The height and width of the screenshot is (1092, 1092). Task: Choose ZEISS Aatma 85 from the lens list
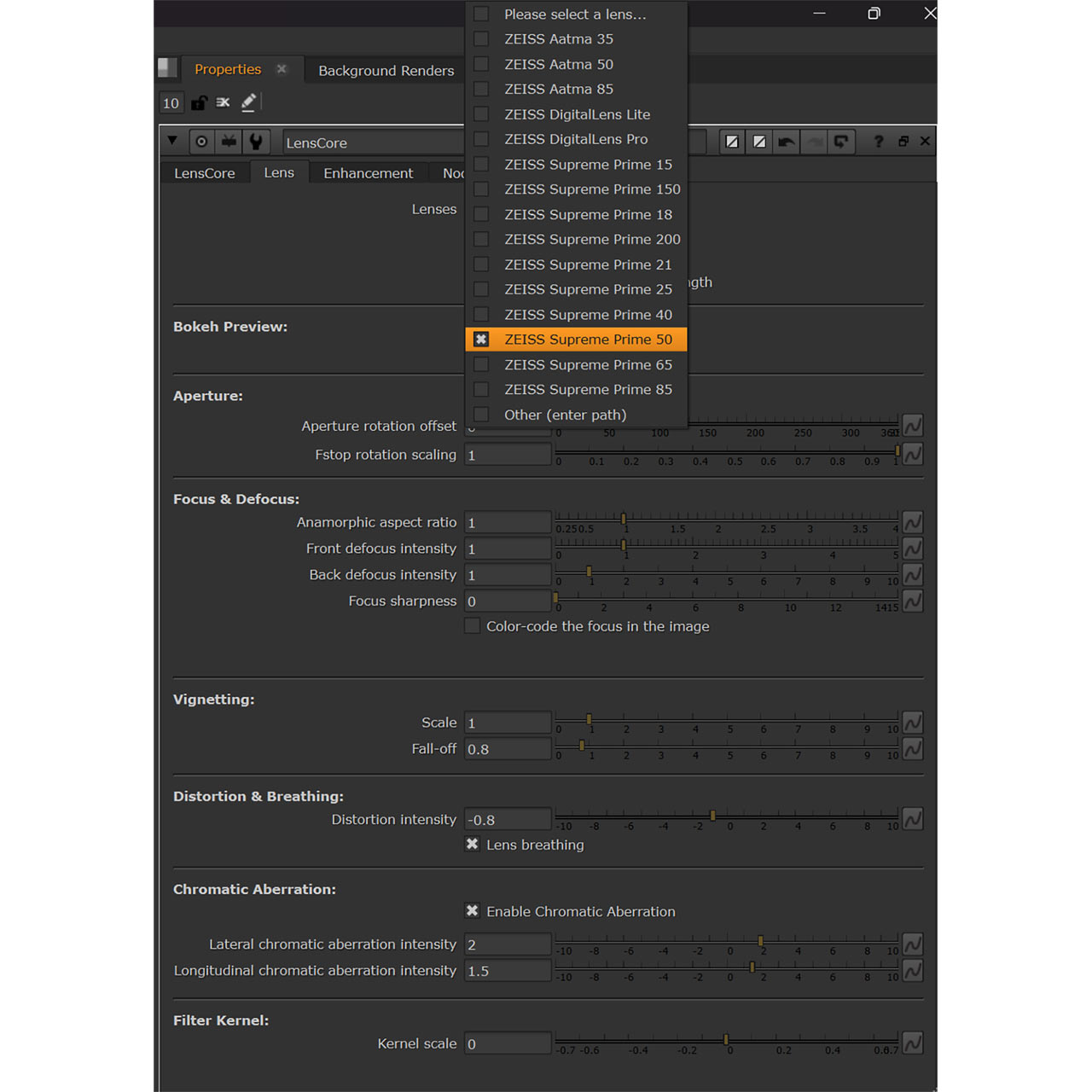[576, 89]
